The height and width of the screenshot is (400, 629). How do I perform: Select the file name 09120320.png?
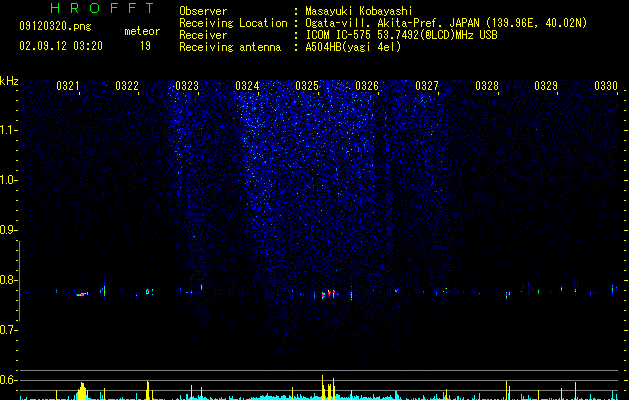coord(55,27)
